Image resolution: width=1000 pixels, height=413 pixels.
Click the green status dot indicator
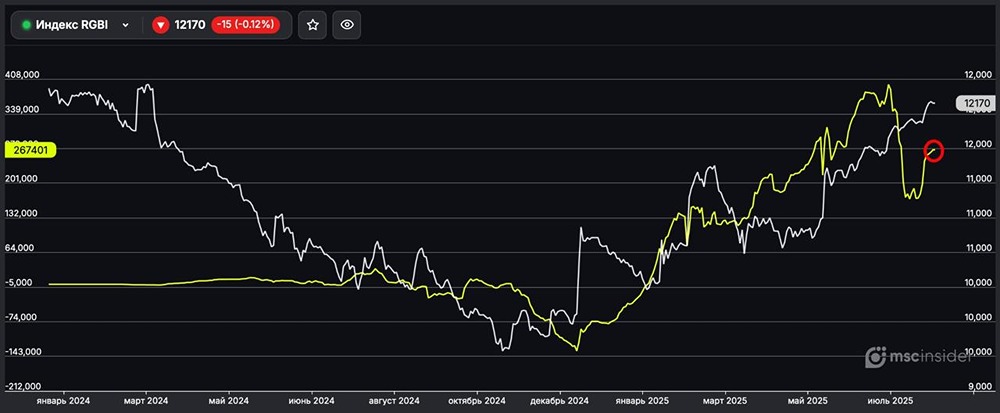(x=26, y=25)
